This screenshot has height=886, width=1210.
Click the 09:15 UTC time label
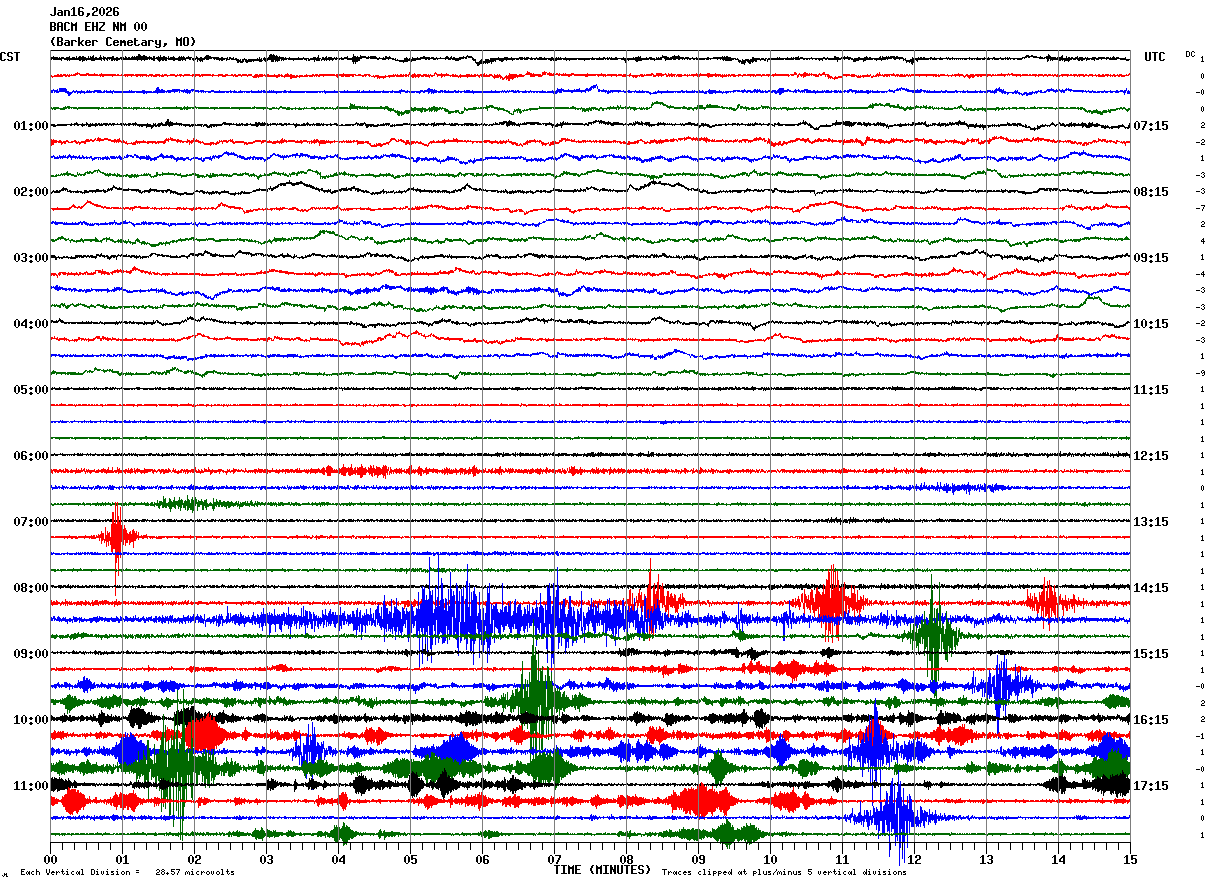tap(1151, 258)
